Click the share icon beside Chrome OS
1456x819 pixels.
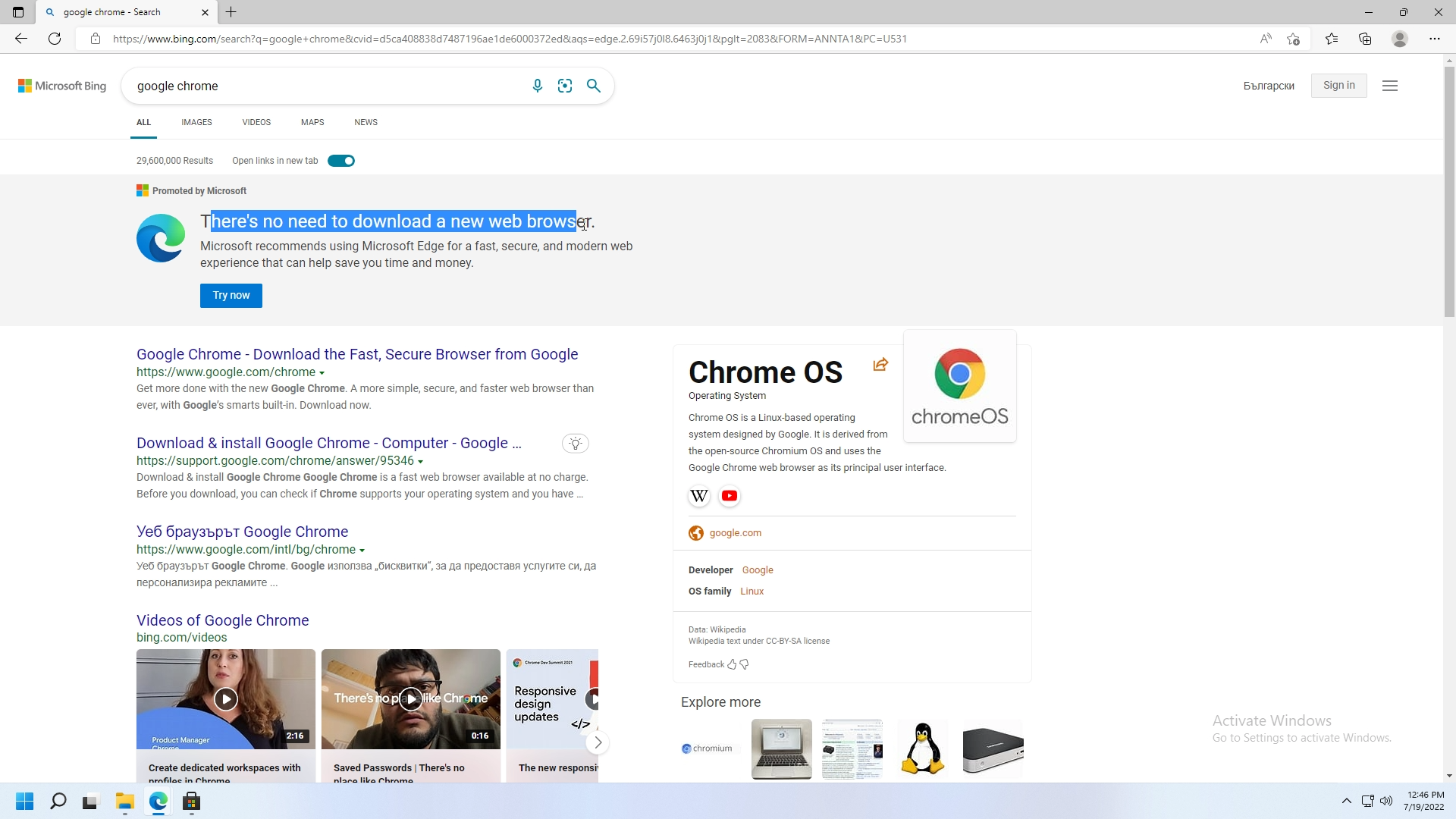tap(880, 365)
